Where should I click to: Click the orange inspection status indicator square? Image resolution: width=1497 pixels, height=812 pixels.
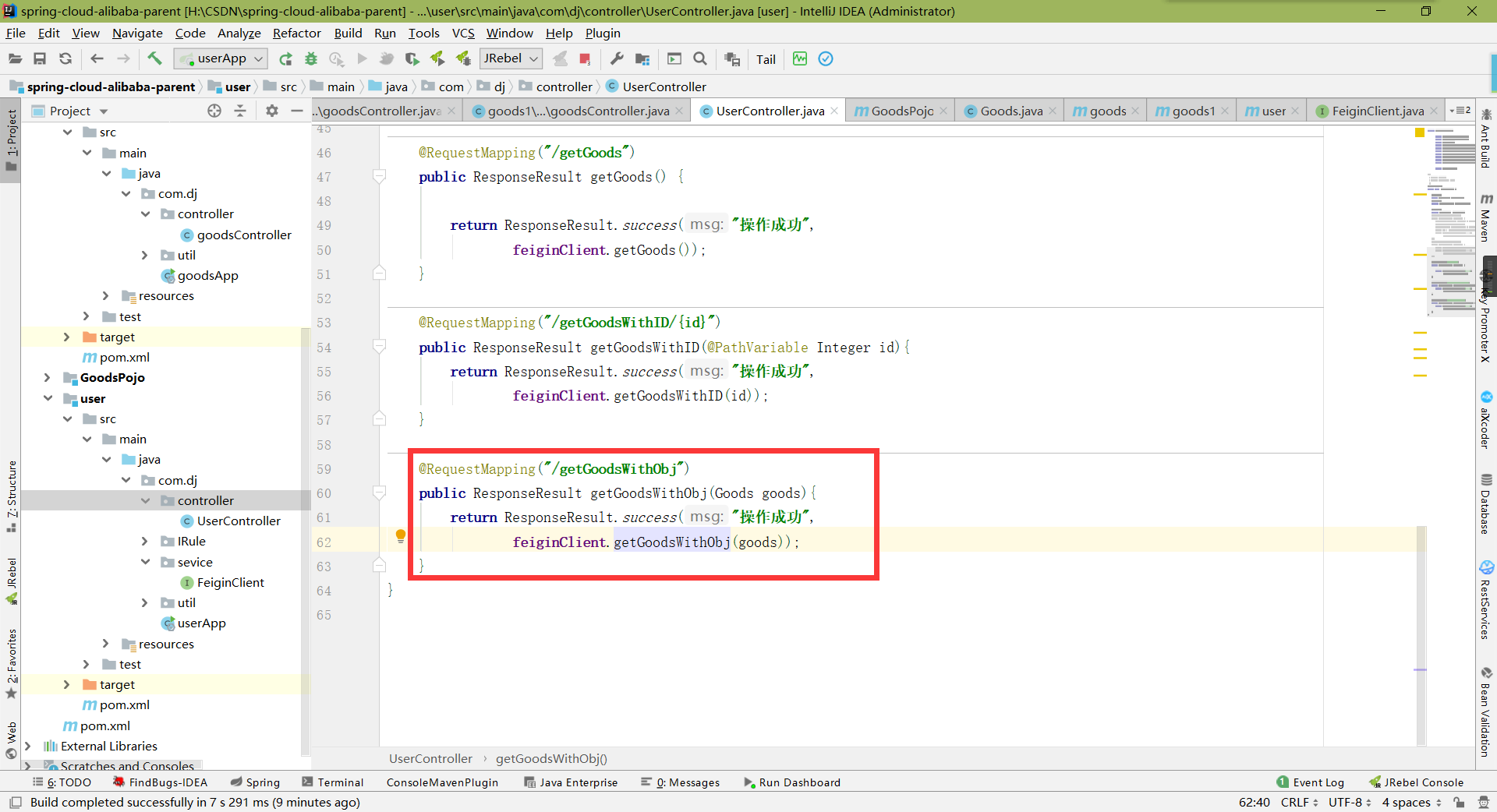[1420, 132]
